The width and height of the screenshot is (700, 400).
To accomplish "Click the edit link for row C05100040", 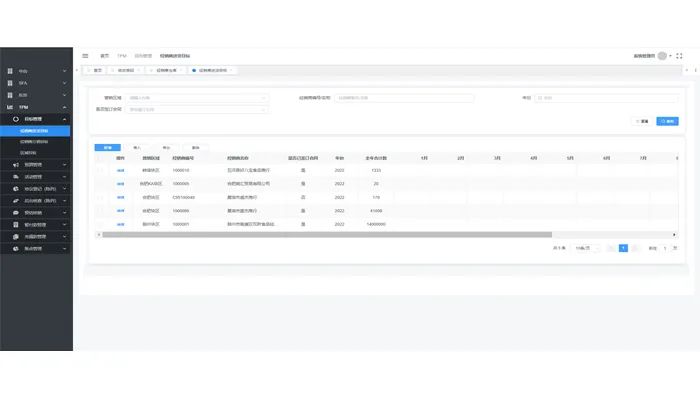I will pos(120,197).
